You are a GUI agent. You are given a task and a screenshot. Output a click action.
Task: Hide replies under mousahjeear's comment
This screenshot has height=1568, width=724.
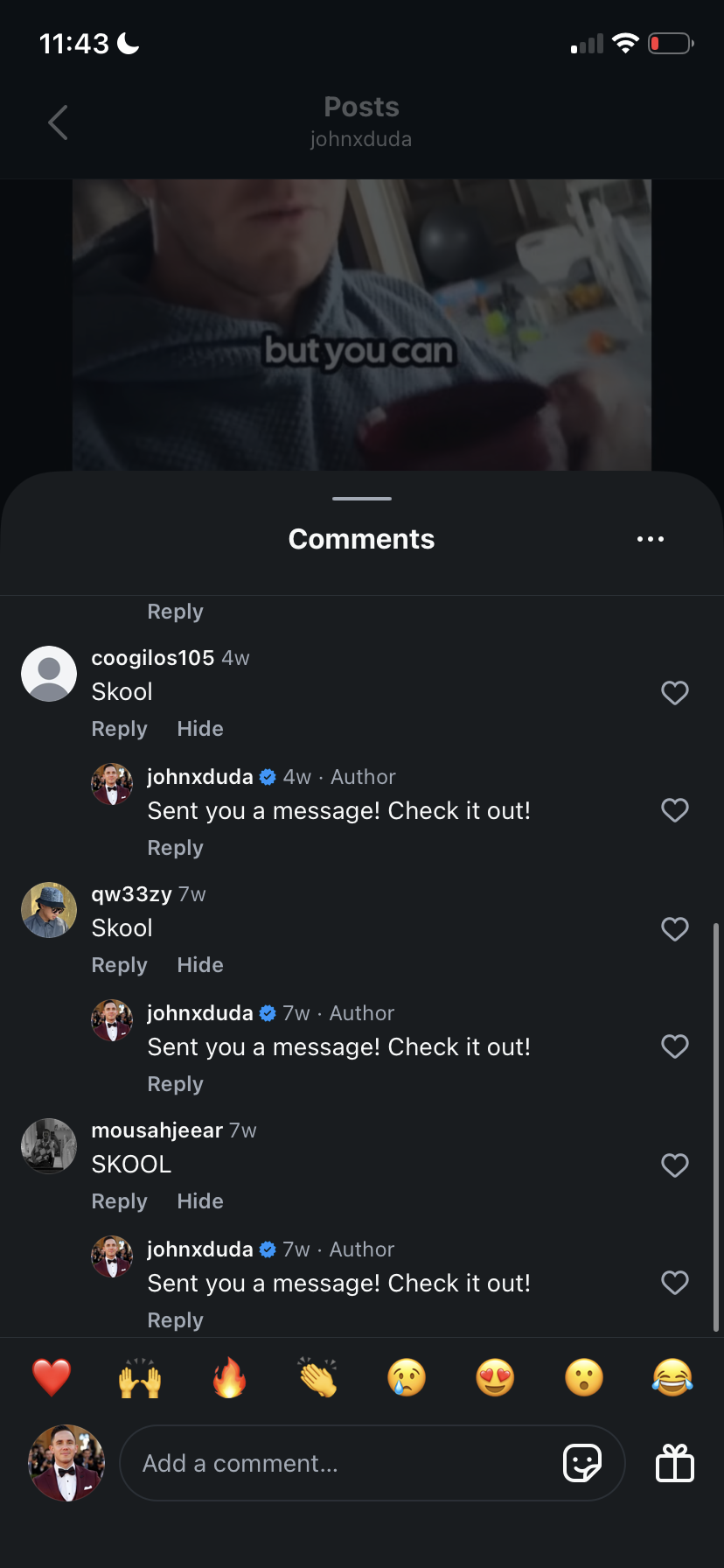199,1200
